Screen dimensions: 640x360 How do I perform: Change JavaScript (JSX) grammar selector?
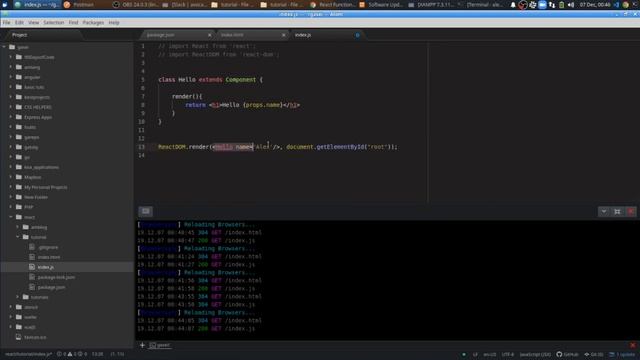[x=535, y=354]
